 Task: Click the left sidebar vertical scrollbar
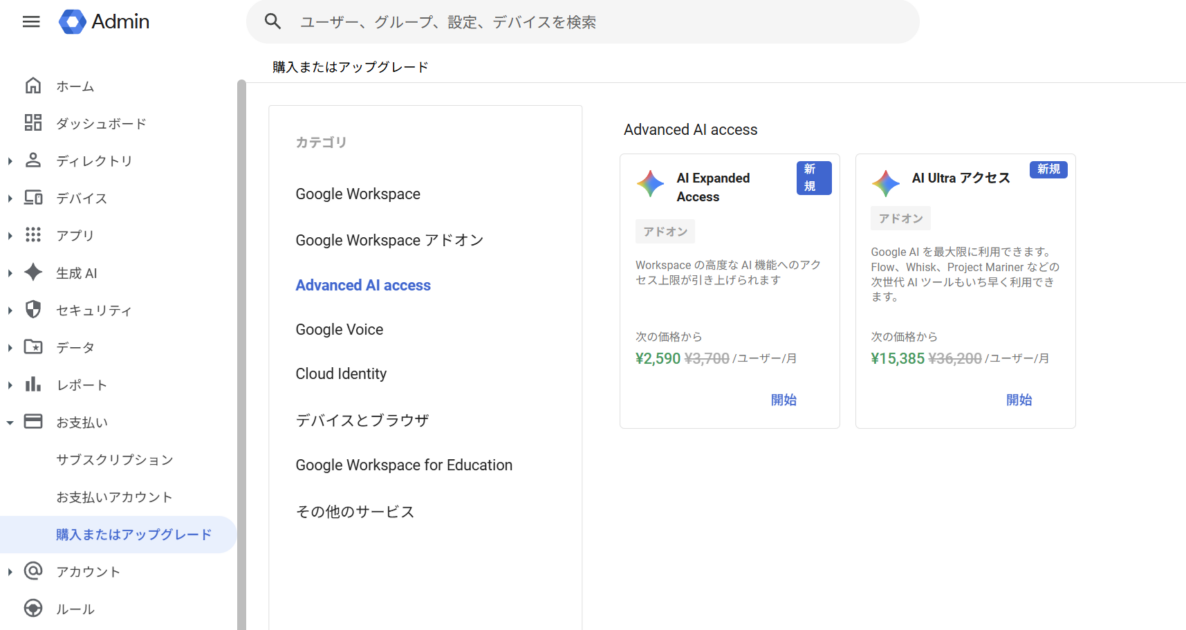241,350
